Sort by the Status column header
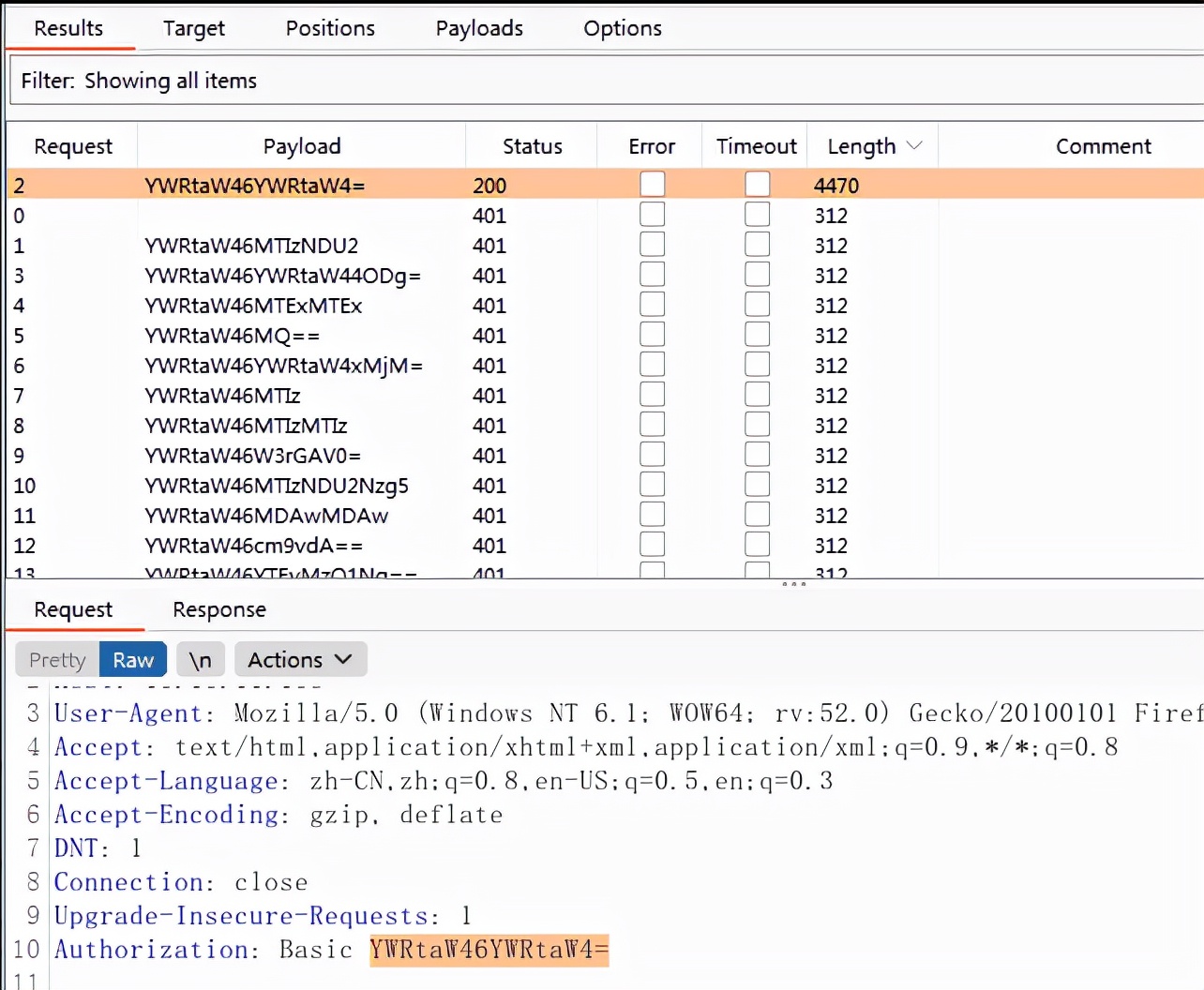This screenshot has height=990, width=1204. [532, 146]
